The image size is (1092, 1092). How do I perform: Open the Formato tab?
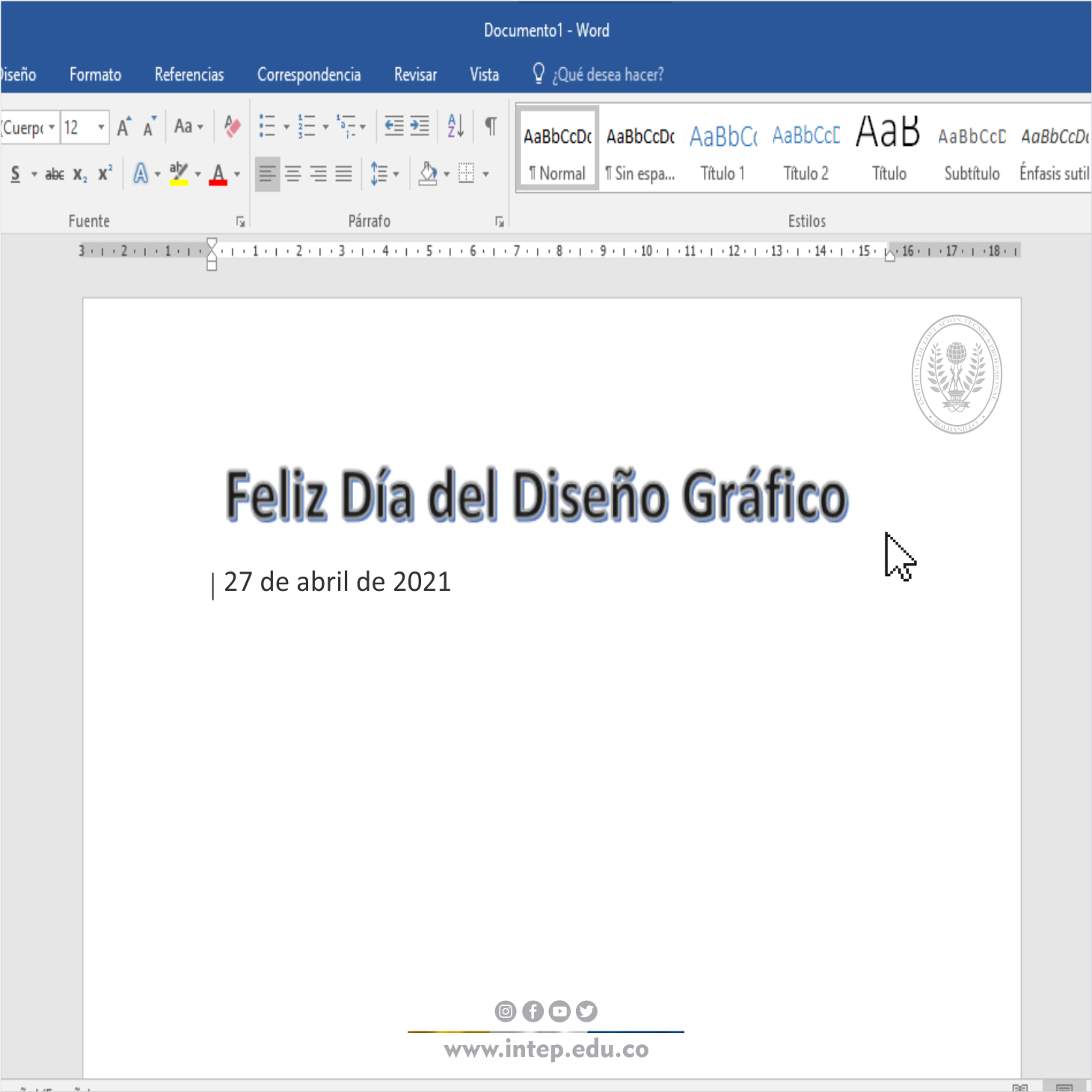tap(96, 74)
